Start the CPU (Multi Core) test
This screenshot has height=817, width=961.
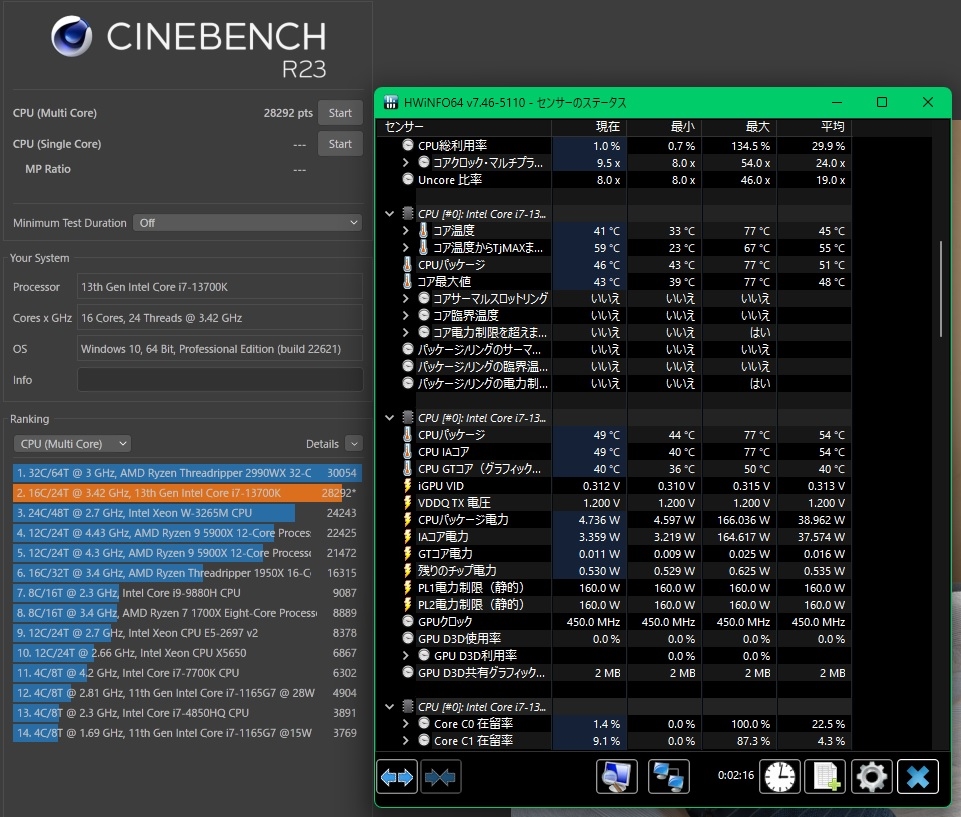pos(340,113)
